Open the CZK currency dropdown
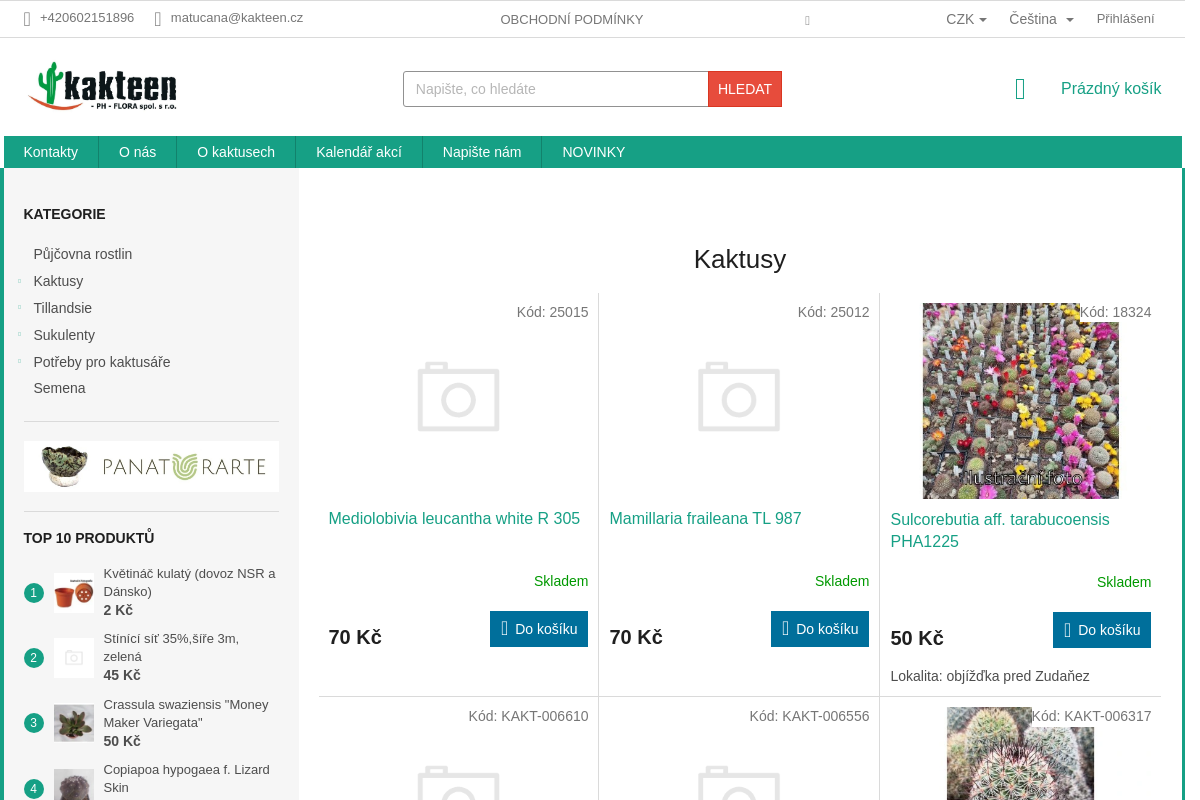 pos(965,18)
